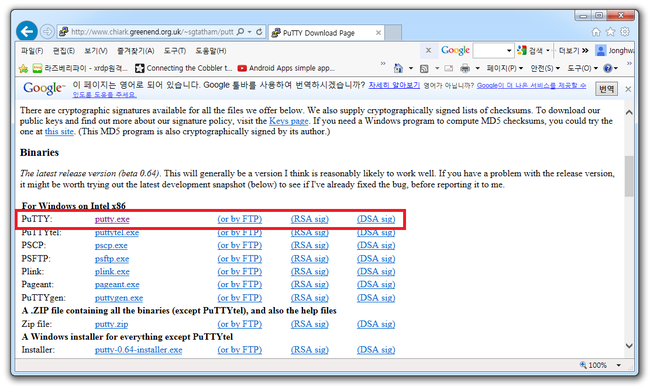Open 페이지(P) dropdown menu

point(504,68)
